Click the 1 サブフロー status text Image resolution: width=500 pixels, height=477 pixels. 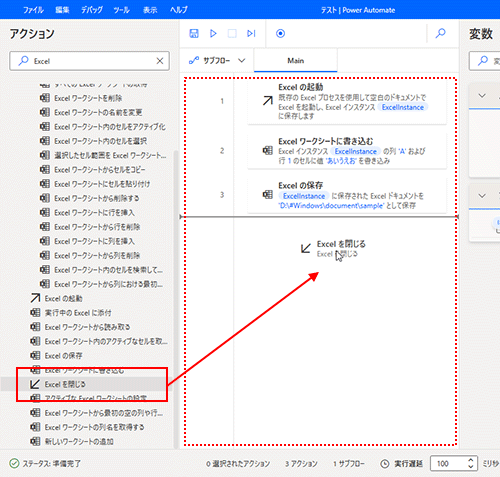(349, 464)
